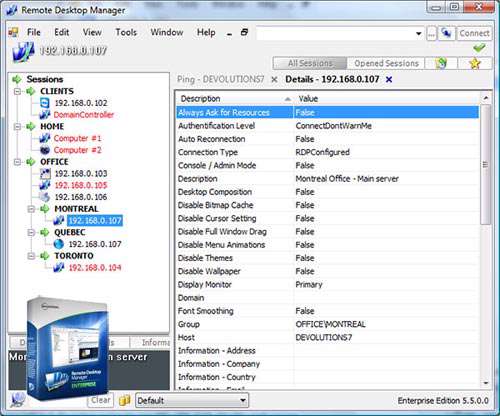This screenshot has height=416, width=500.
Task: Click the ConnectDontWarnMe value
Action: click(x=333, y=126)
